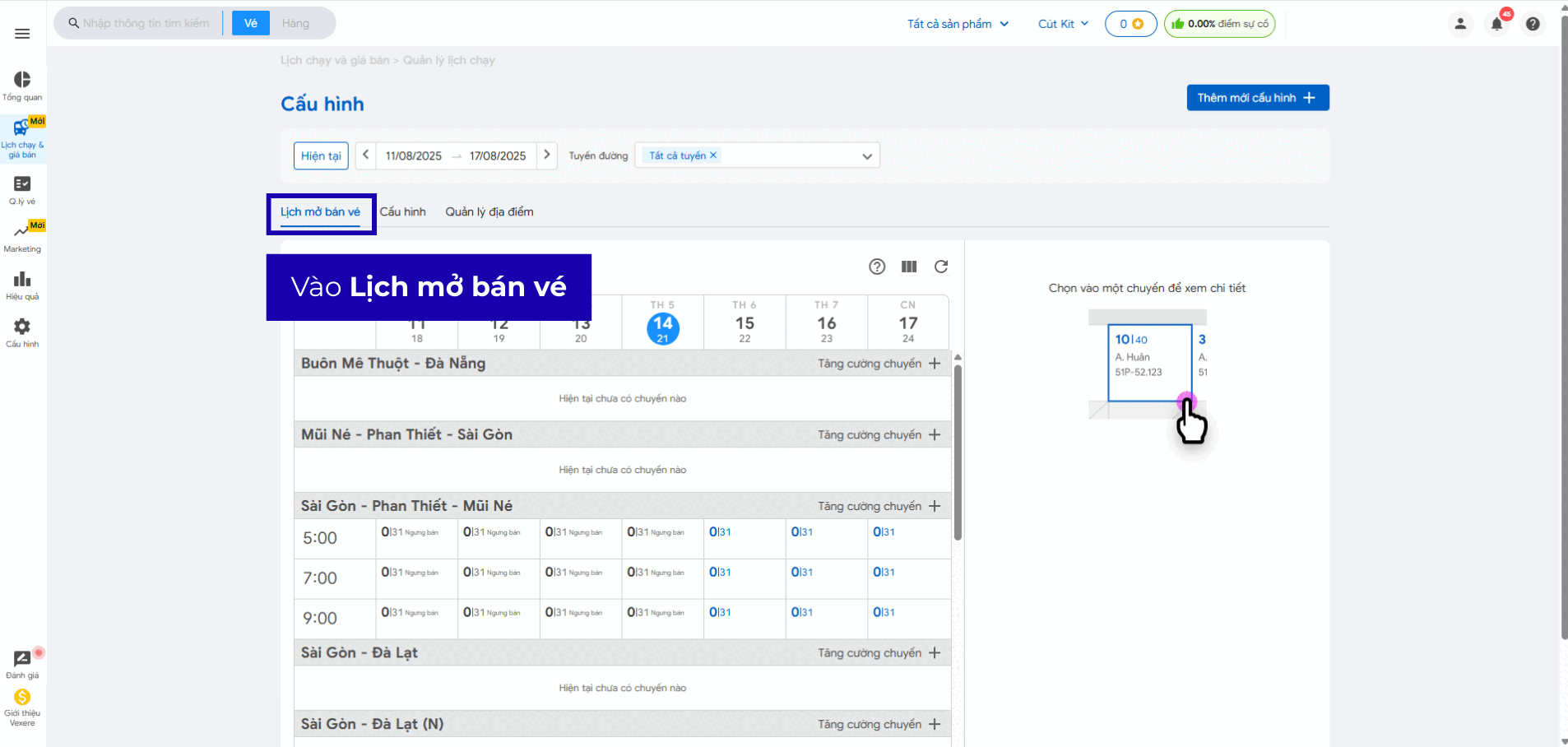Viewport: 1568px width, 747px height.
Task: Click the schedule list vertical scrollbar
Action: (958, 451)
